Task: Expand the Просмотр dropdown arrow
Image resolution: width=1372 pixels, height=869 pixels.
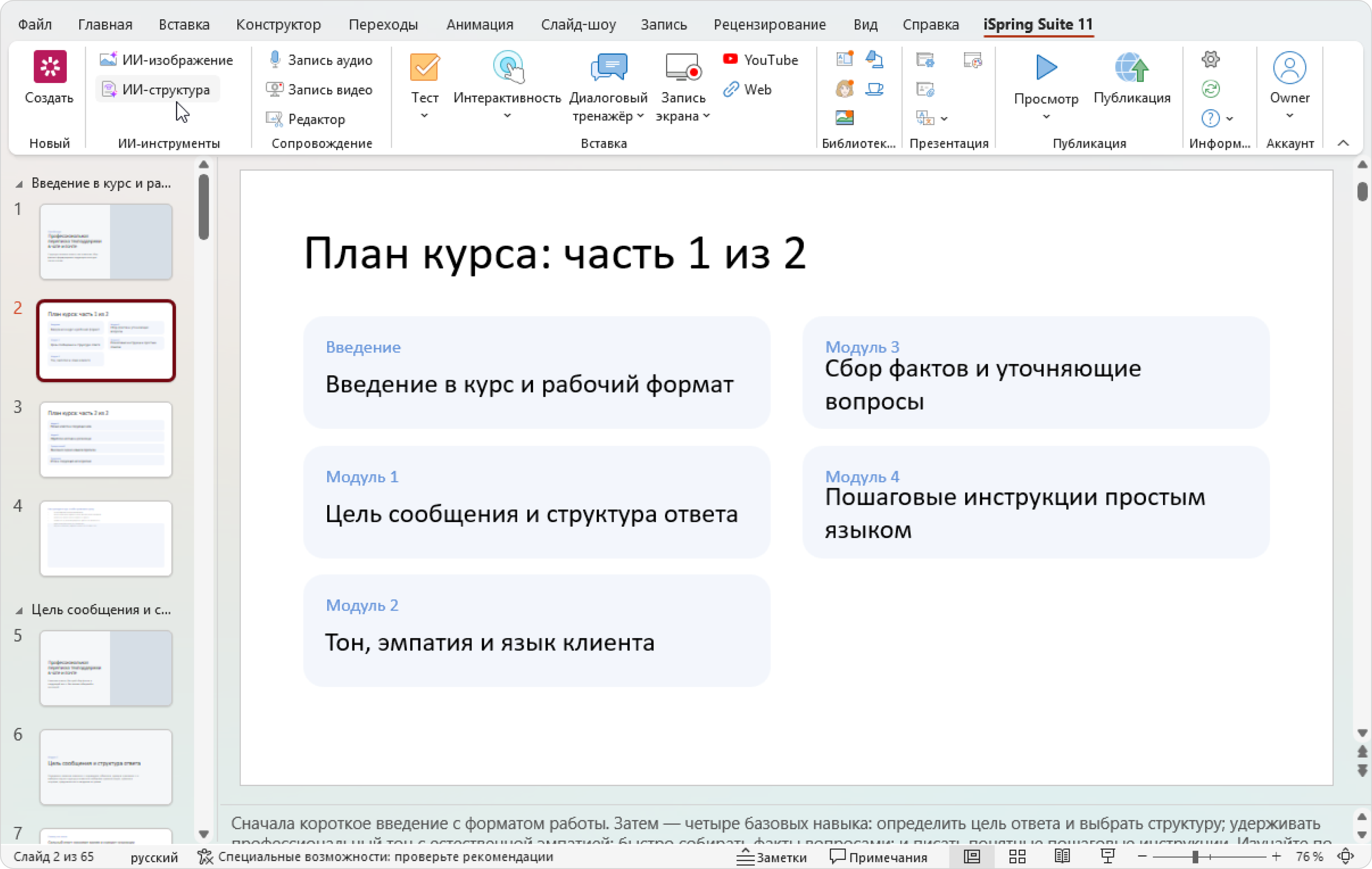Action: [1046, 117]
